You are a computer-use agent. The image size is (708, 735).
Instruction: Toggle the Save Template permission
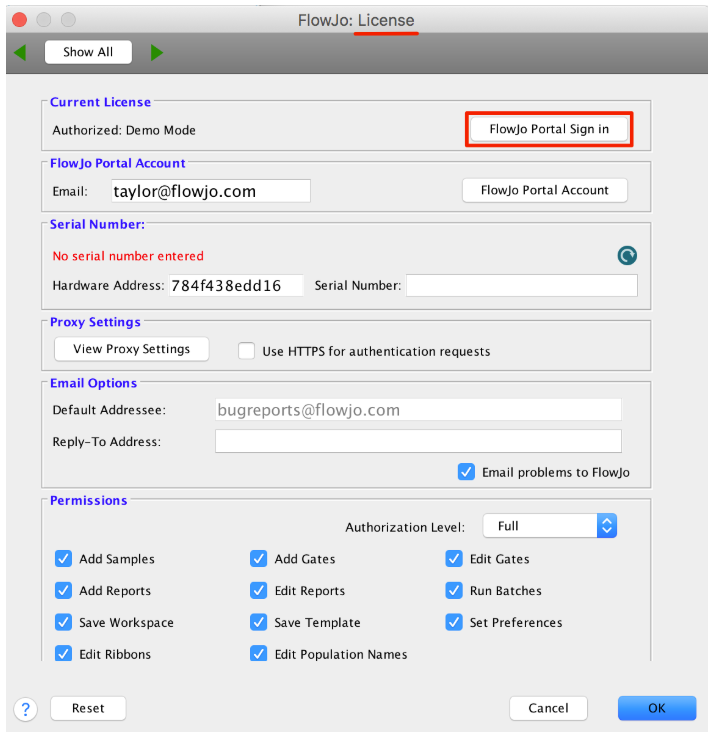[x=258, y=622]
